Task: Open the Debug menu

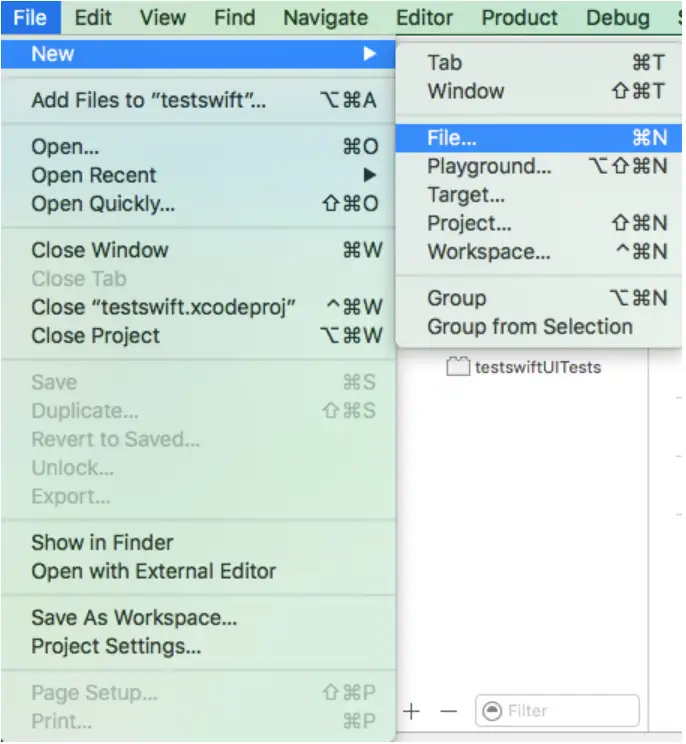Action: pyautogui.click(x=617, y=18)
